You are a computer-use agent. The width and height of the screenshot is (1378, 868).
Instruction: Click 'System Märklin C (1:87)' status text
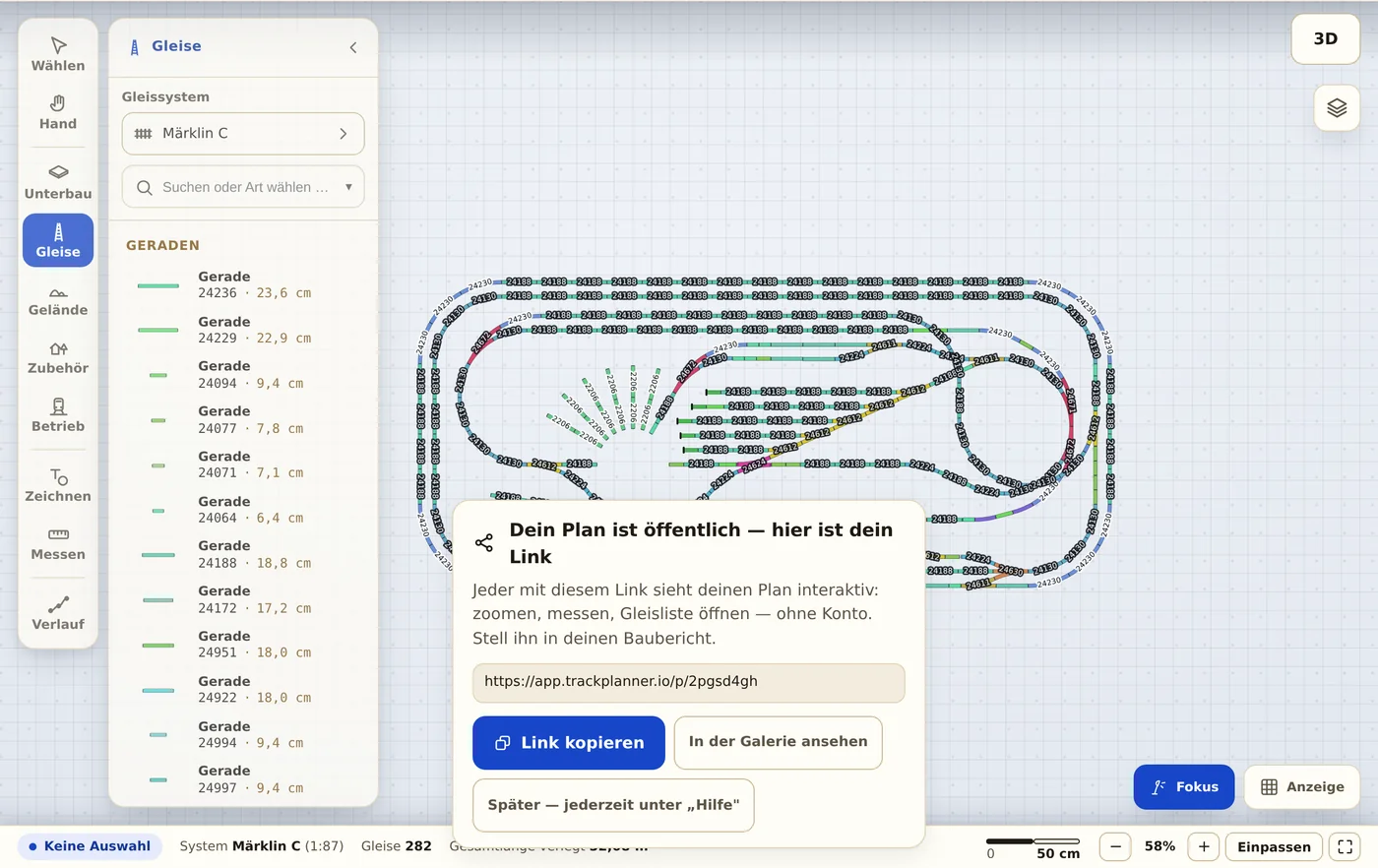point(262,846)
